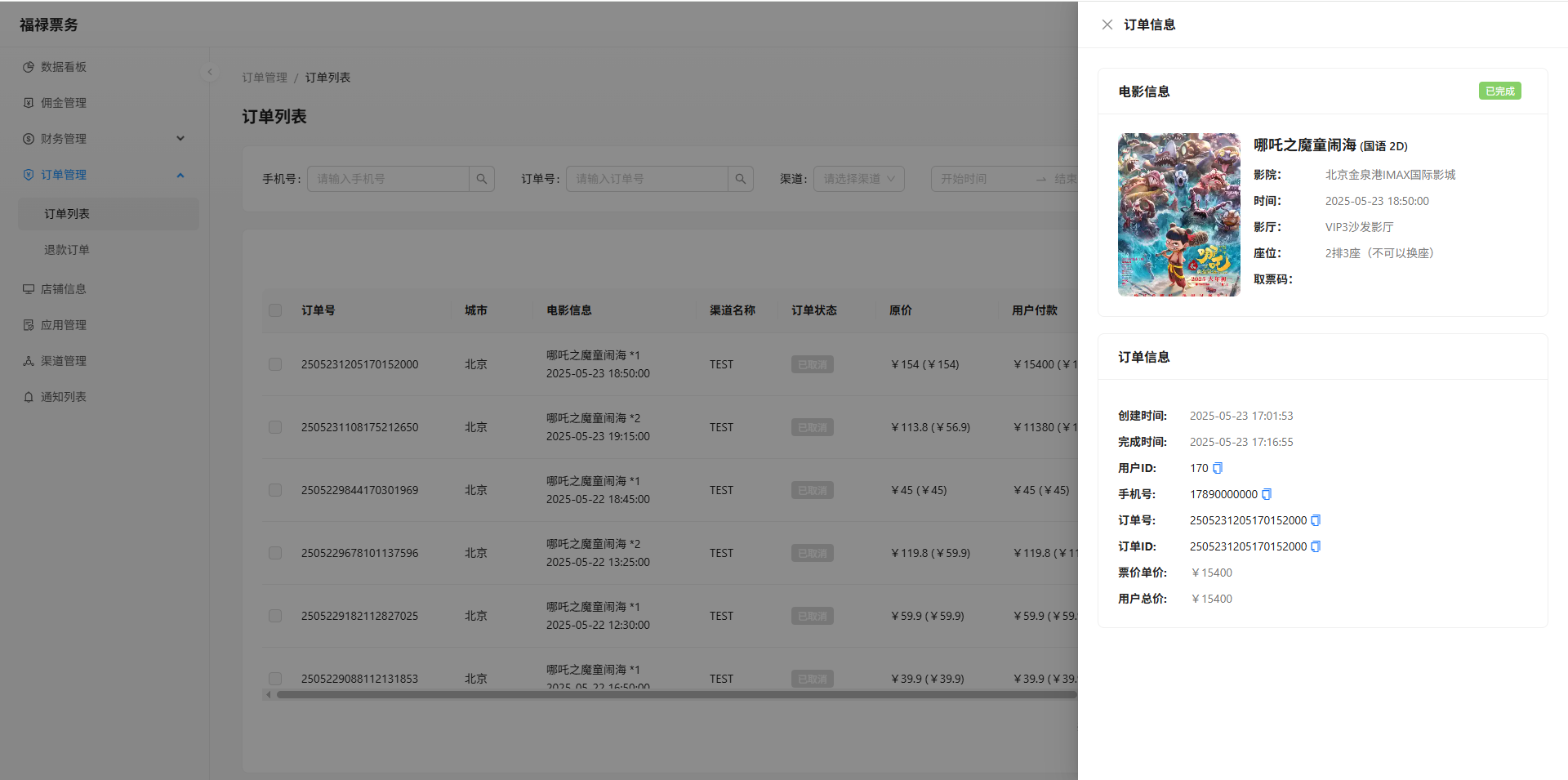This screenshot has width=1568, height=780.
Task: Check the box for order 2505231205170152000
Action: coord(275,364)
